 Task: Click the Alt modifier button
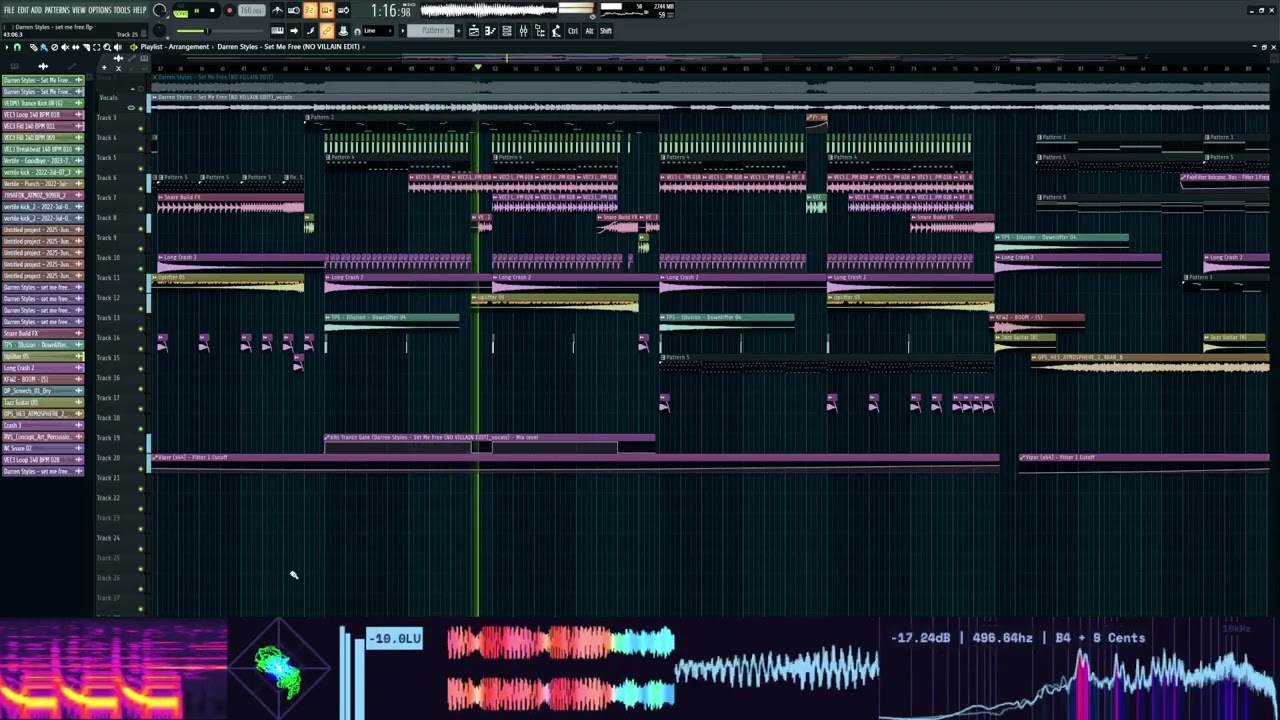(589, 31)
